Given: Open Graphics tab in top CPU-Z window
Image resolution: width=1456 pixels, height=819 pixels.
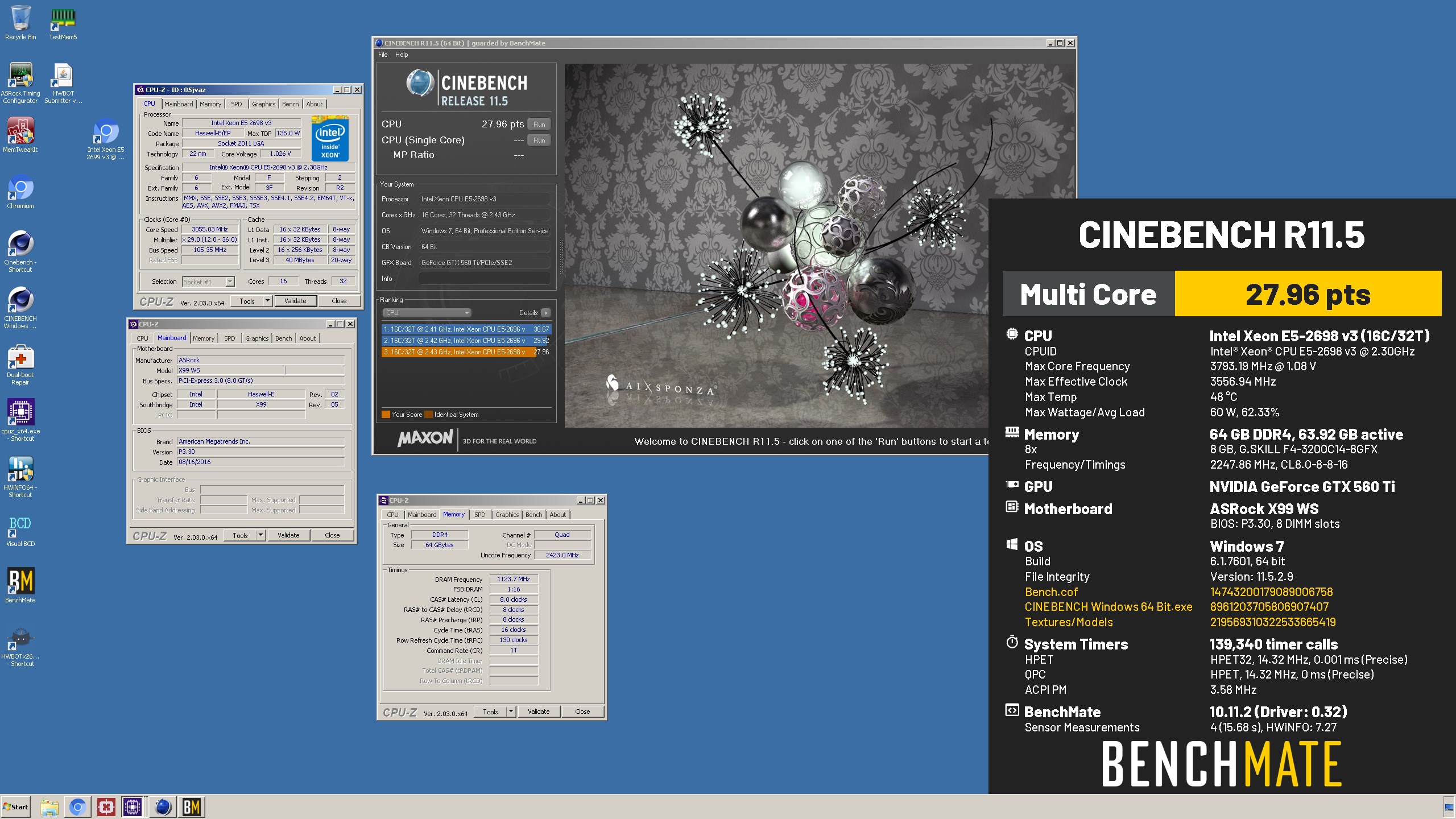Looking at the screenshot, I should tap(264, 104).
